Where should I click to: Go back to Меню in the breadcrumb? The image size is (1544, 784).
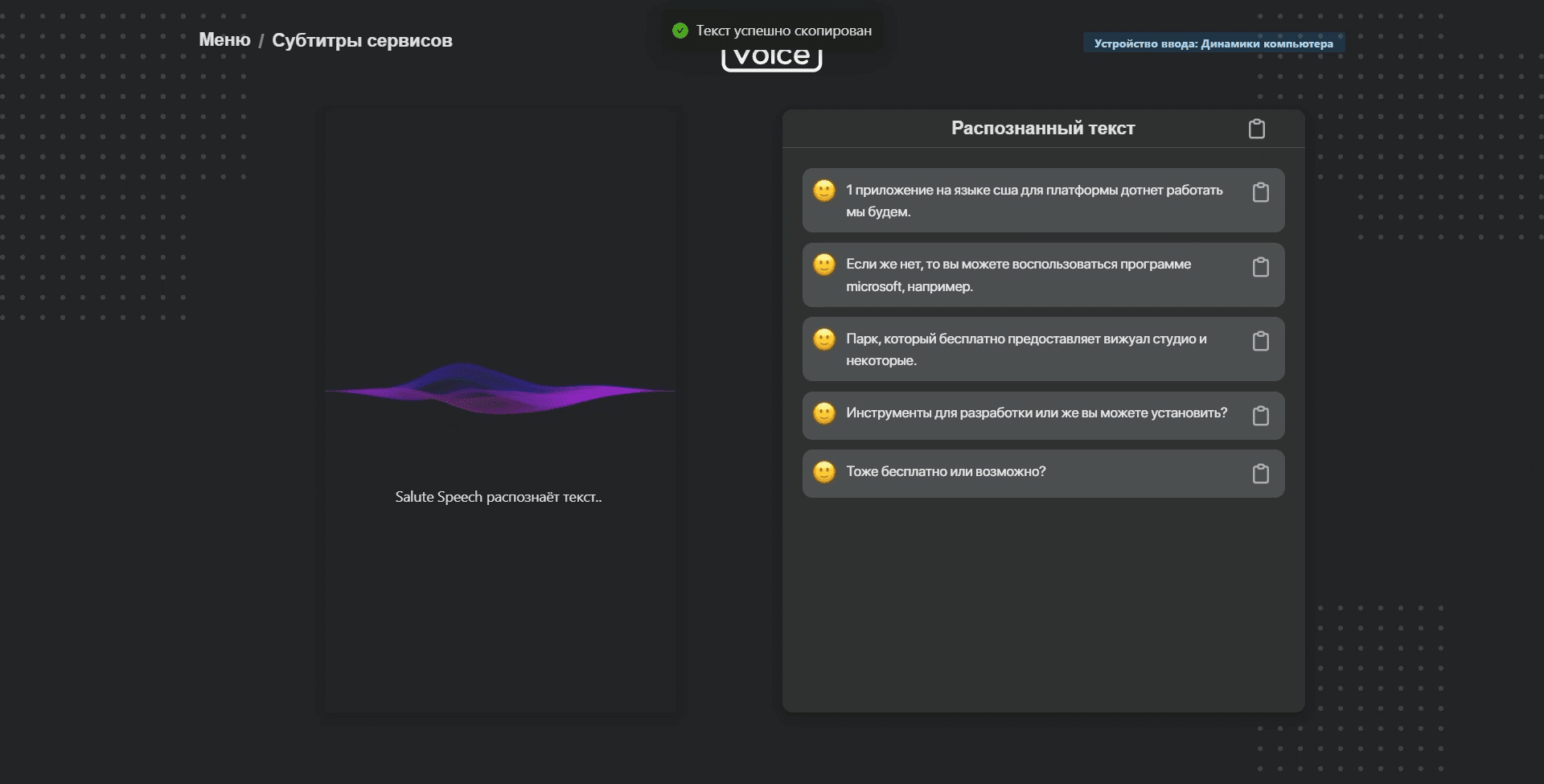coord(224,40)
